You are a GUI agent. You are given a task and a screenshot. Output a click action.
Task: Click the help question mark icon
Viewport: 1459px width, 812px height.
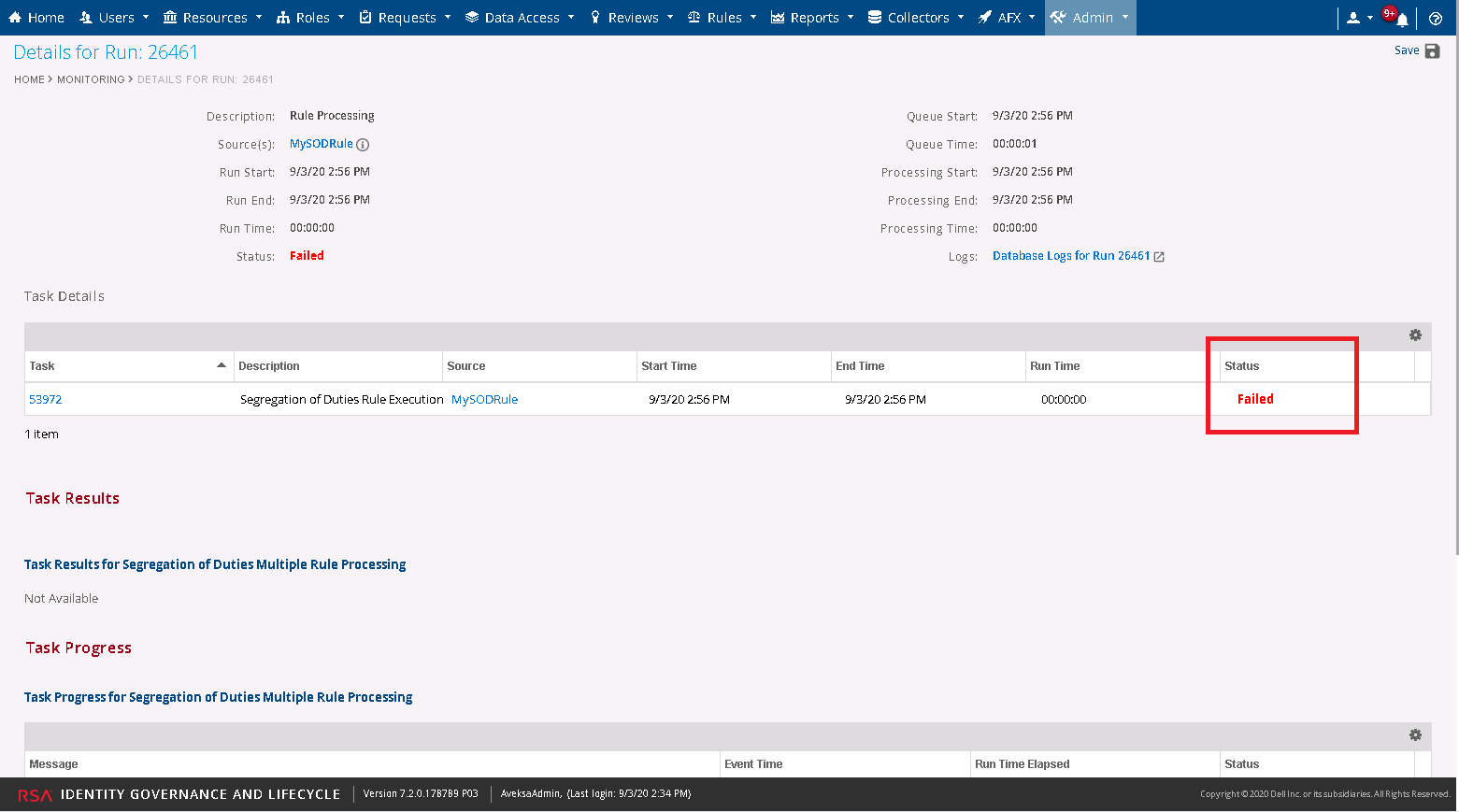[1436, 18]
